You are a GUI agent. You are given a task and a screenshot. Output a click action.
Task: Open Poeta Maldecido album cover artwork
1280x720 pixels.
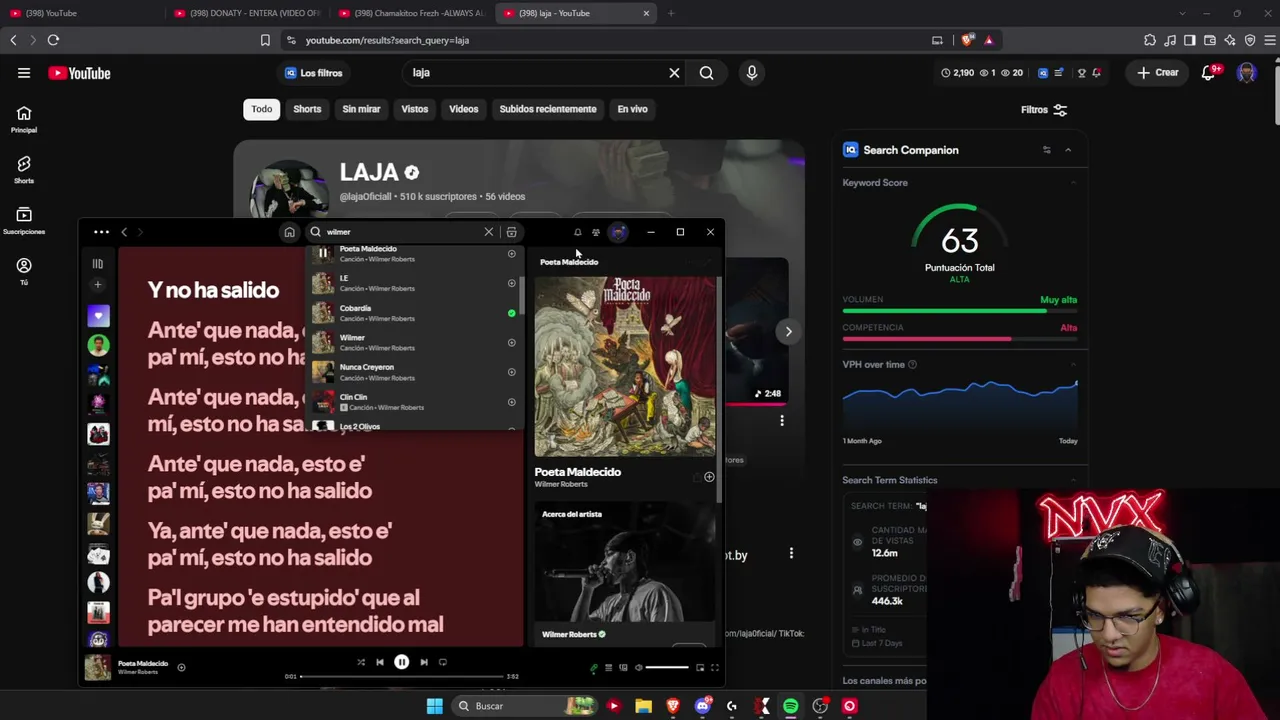[x=624, y=367]
